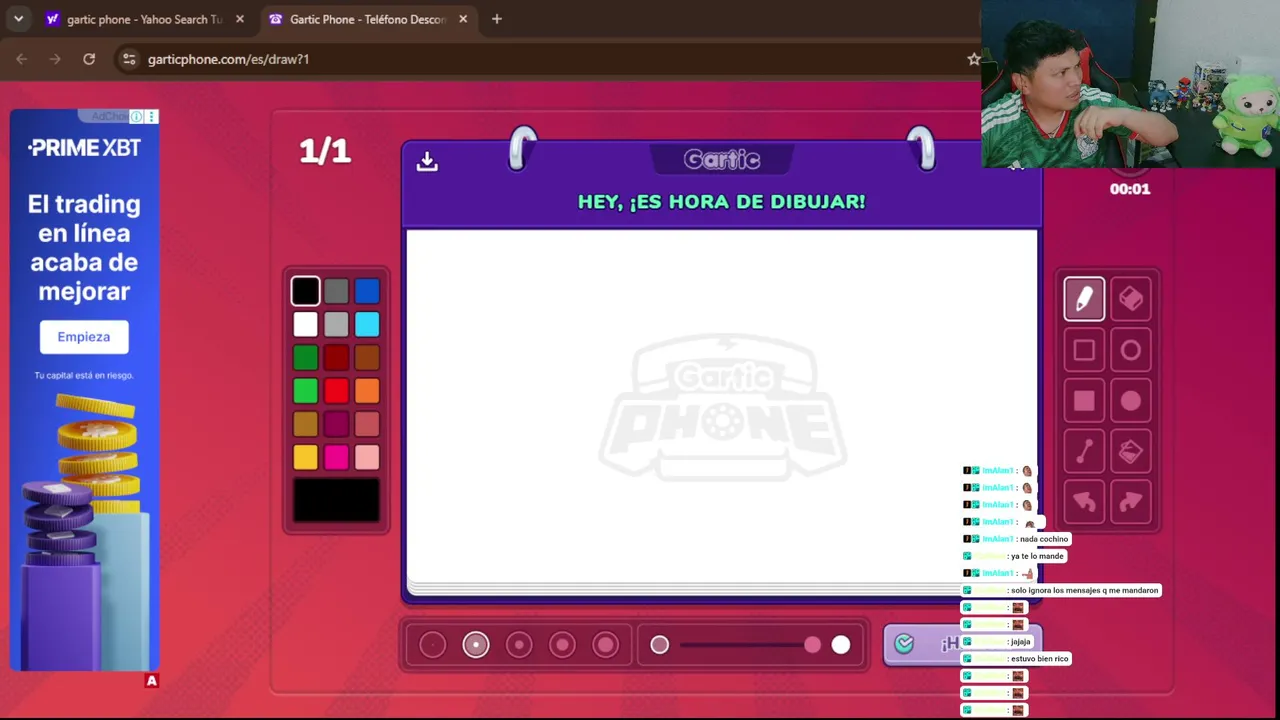Click the "ya te lo mande" chat message

click(x=1037, y=556)
